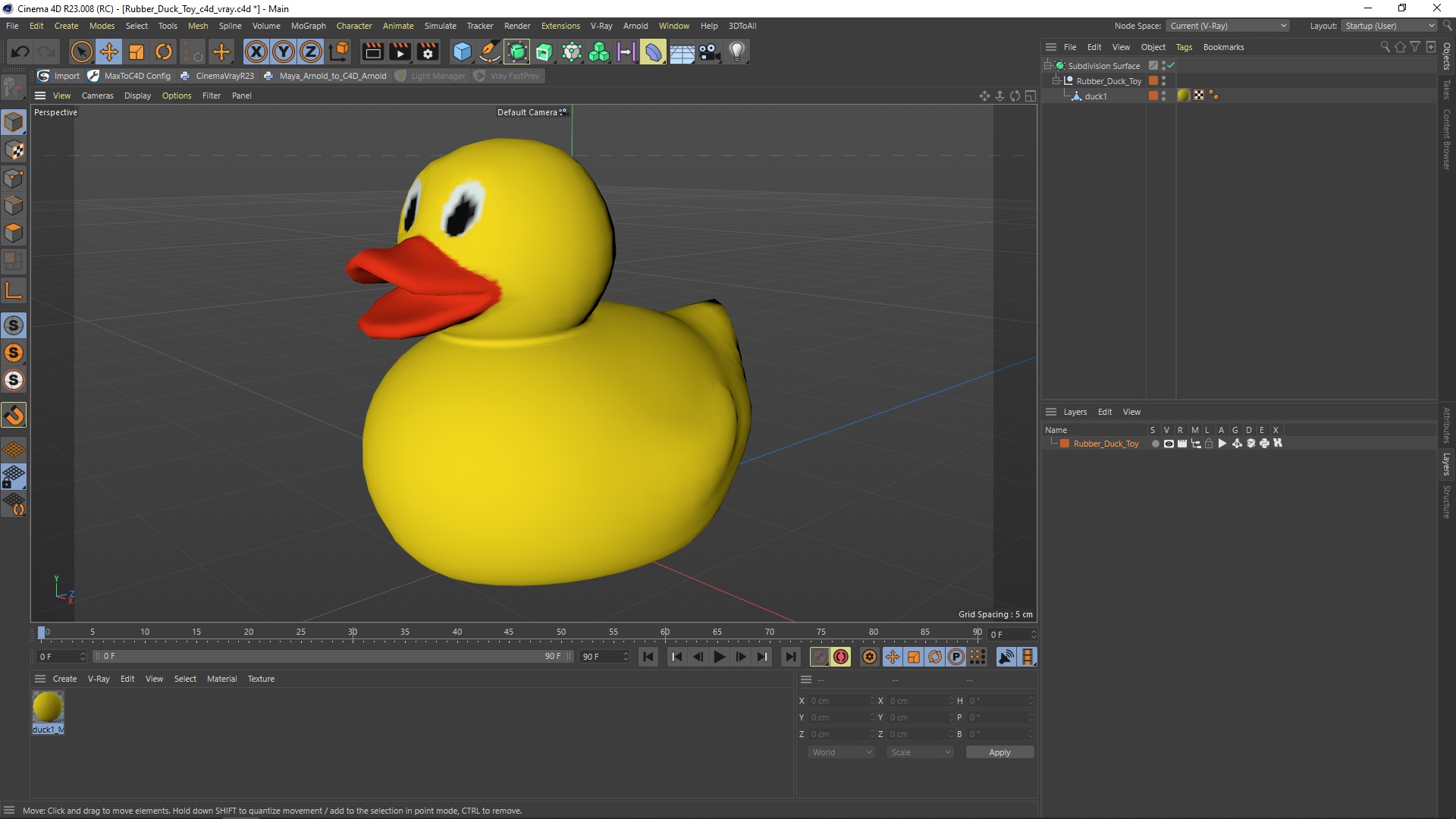Screen dimensions: 1456x819
Task: Enable Record Active Objects keyframe button
Action: 819,657
